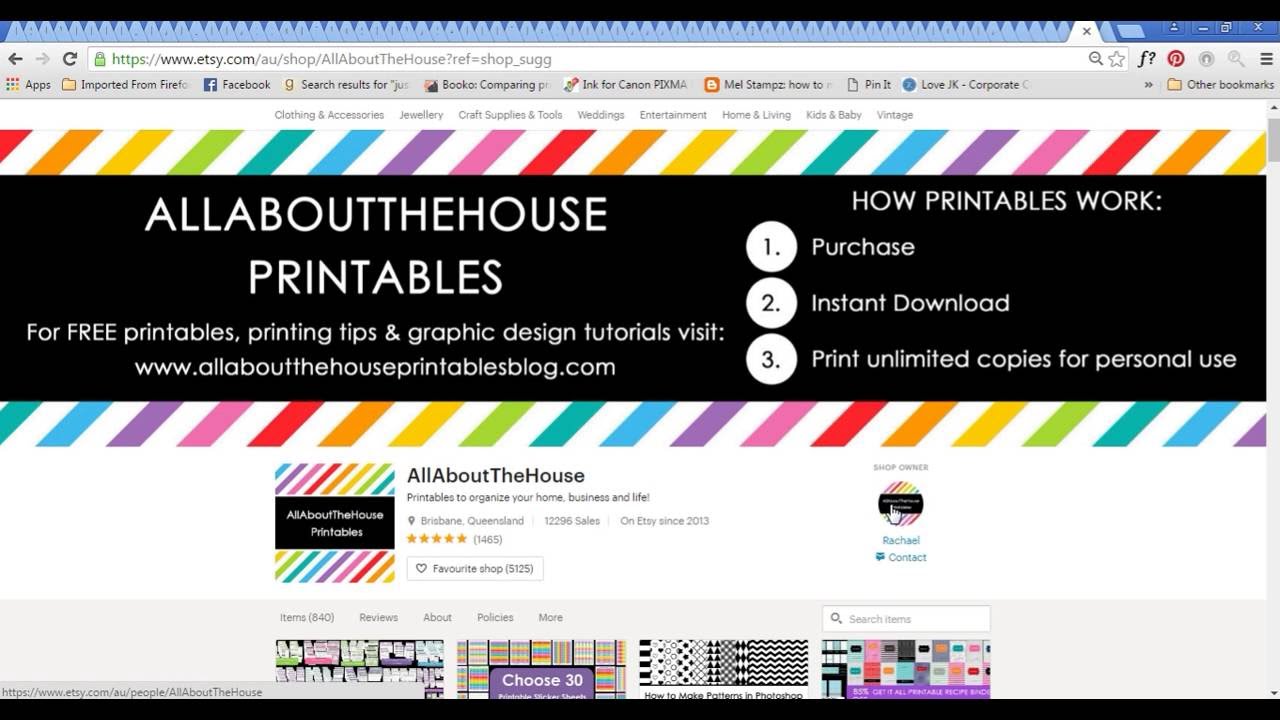Click the zoom magnifier icon in address bar

tap(1096, 59)
